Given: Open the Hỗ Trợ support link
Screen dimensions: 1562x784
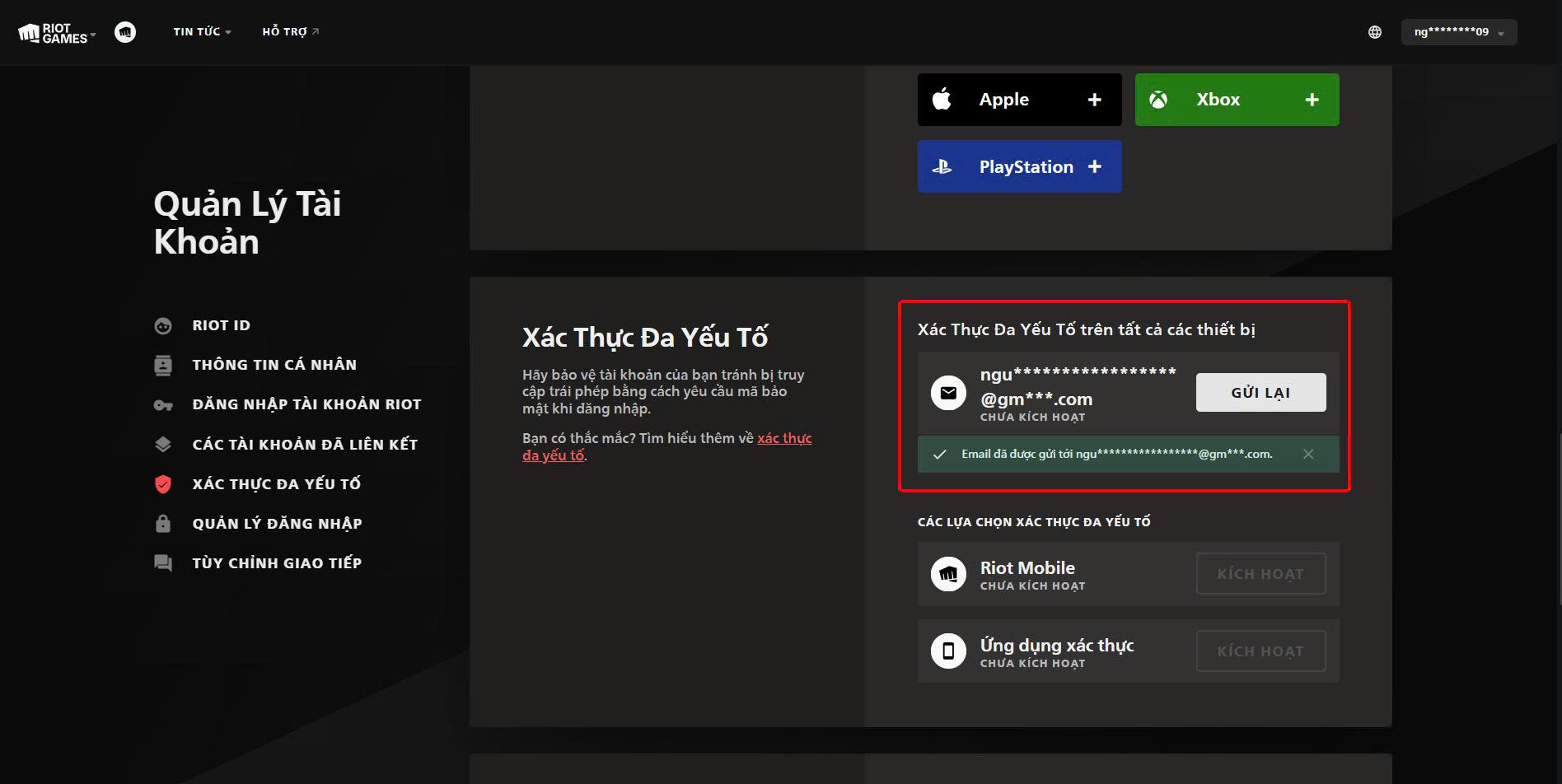Looking at the screenshot, I should (290, 32).
